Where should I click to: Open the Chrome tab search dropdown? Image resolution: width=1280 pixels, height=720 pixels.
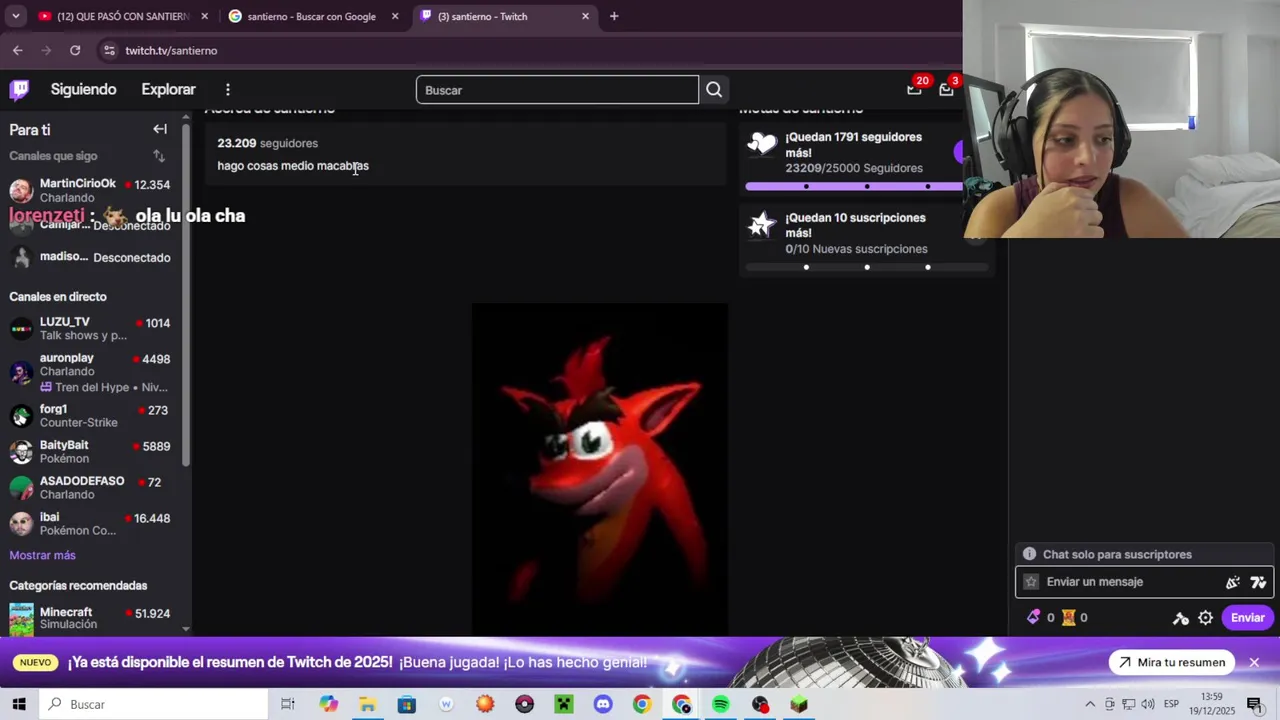pyautogui.click(x=15, y=16)
